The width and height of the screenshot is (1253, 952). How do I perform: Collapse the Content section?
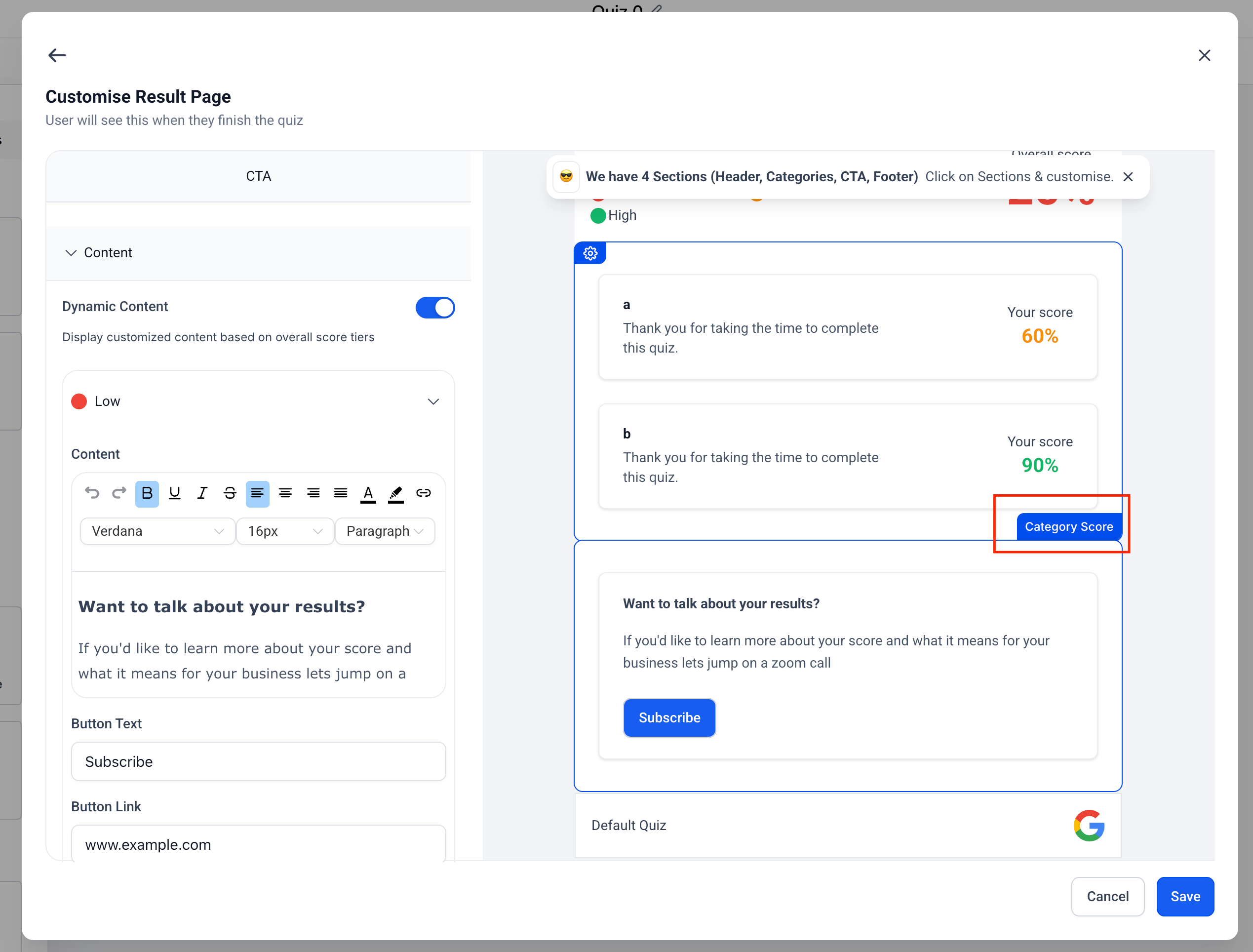point(258,253)
